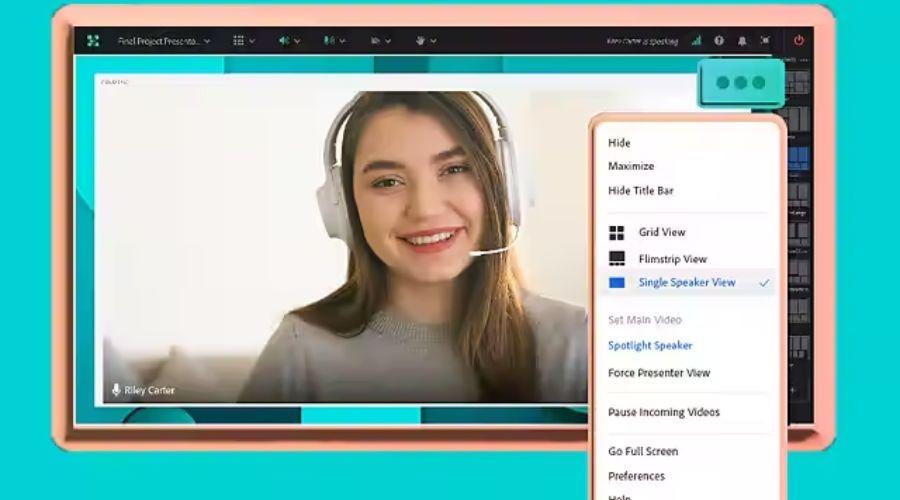Click the raise hand icon

[x=420, y=41]
